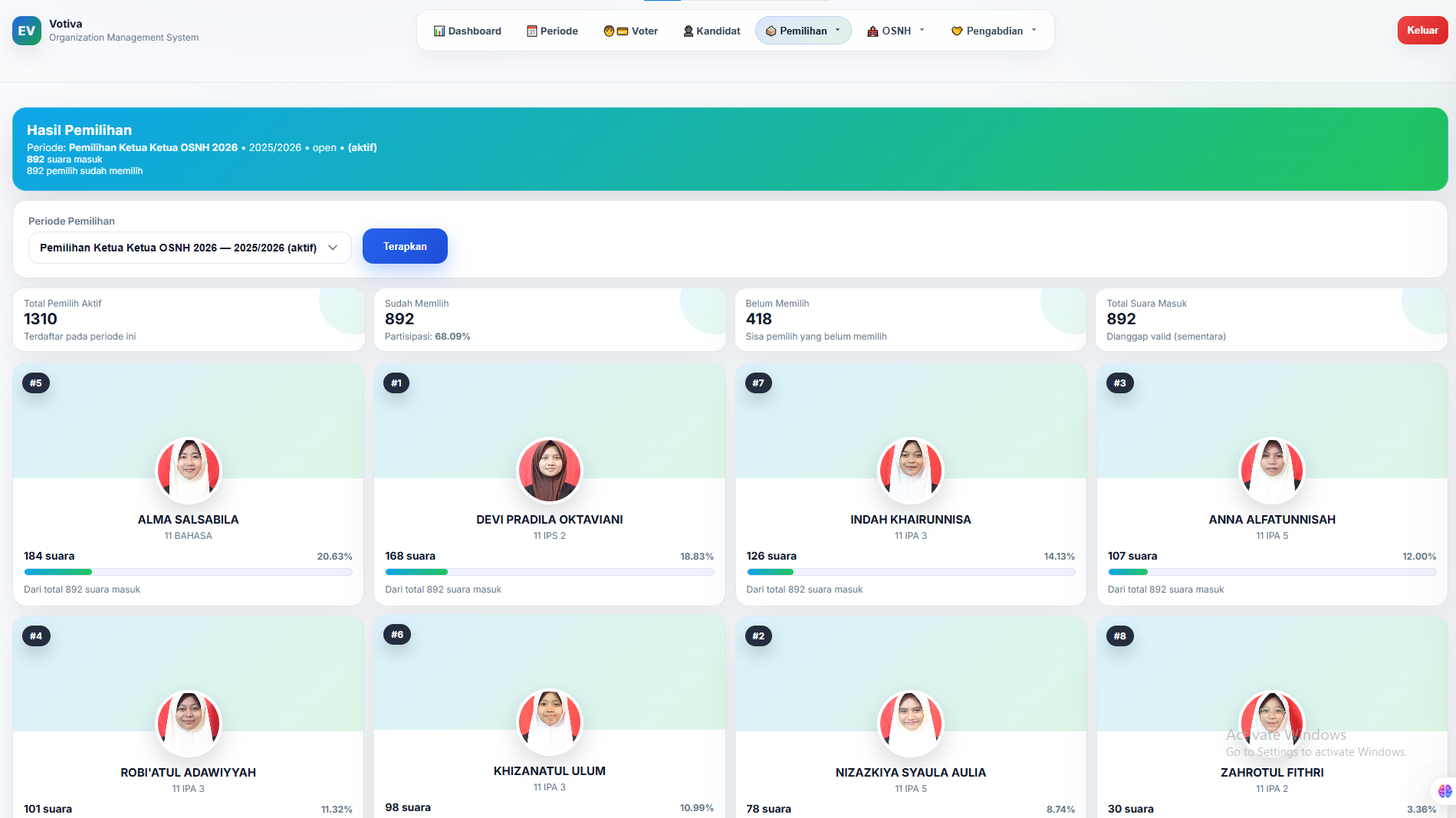Click the #2 badge on Nizazkiya's card

click(x=758, y=636)
